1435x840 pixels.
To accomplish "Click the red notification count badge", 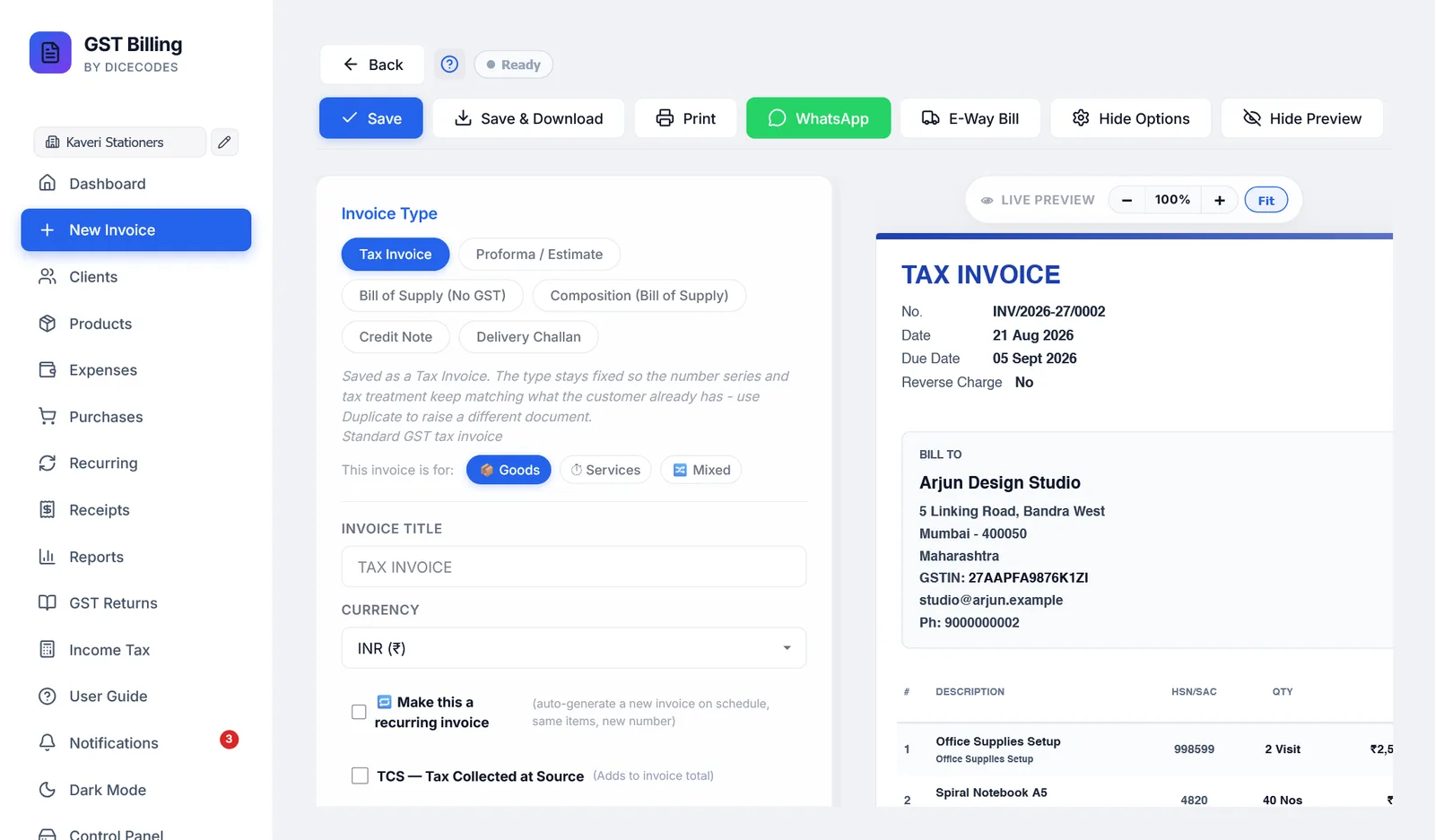I will (x=230, y=740).
